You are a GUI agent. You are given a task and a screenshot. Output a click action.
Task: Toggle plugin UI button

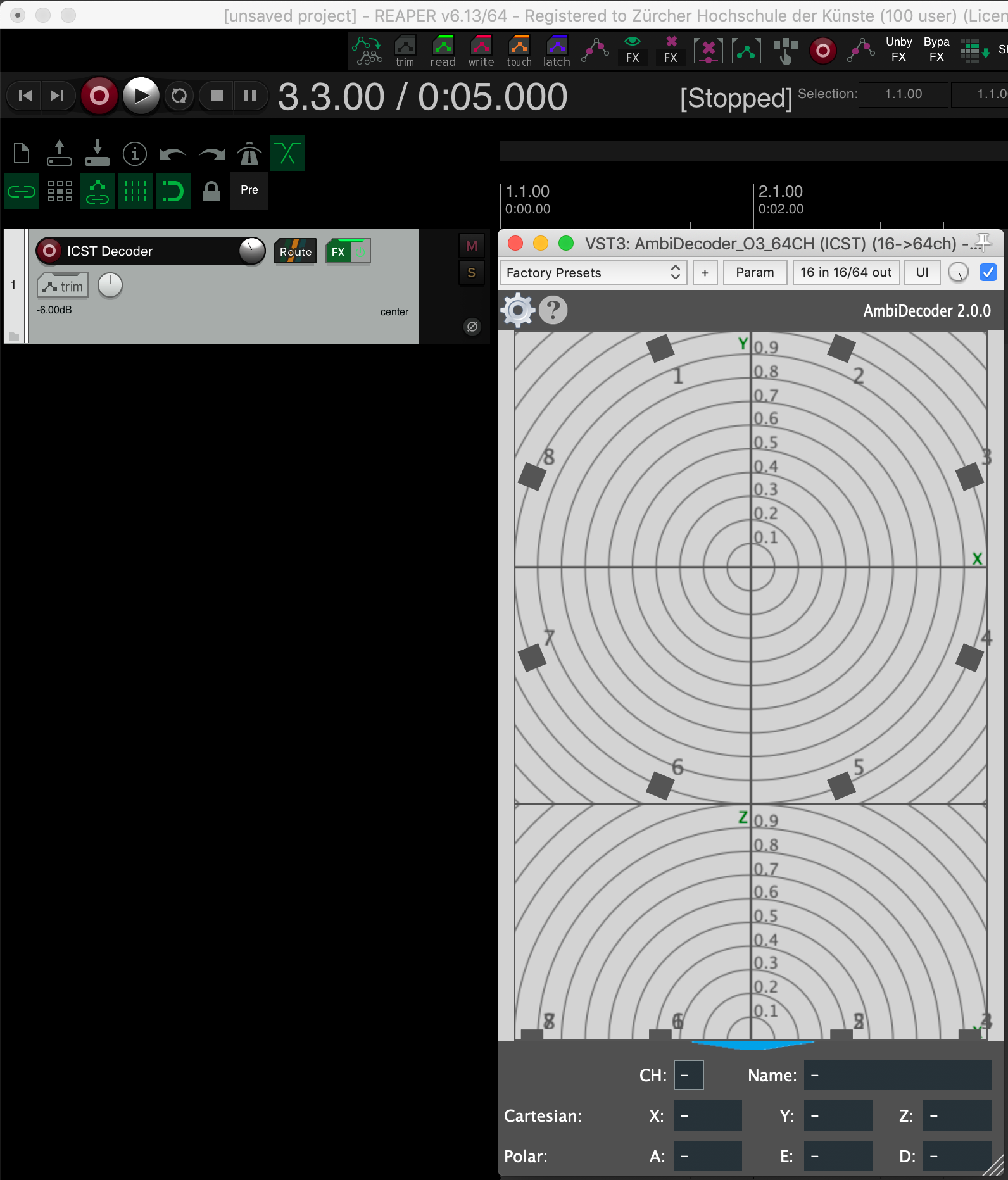point(923,272)
